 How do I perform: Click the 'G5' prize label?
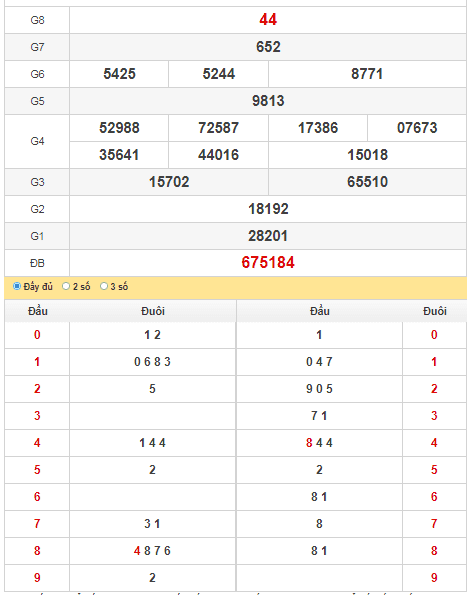click(x=37, y=101)
